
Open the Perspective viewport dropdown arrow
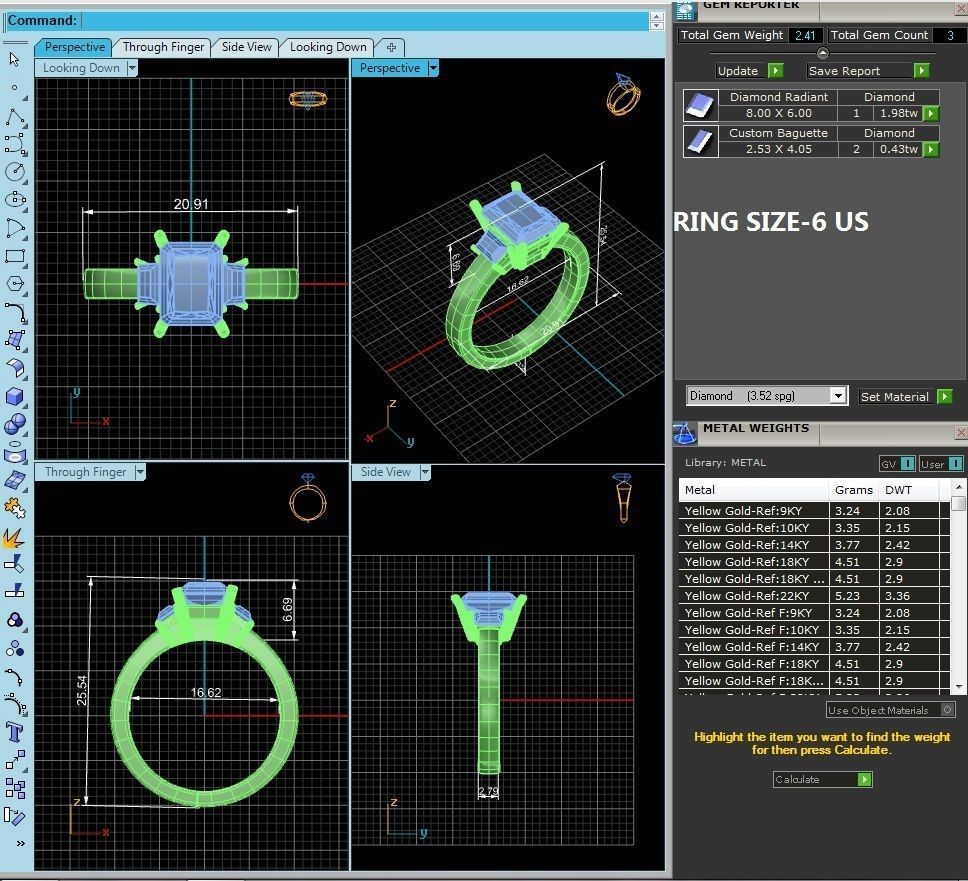[433, 68]
